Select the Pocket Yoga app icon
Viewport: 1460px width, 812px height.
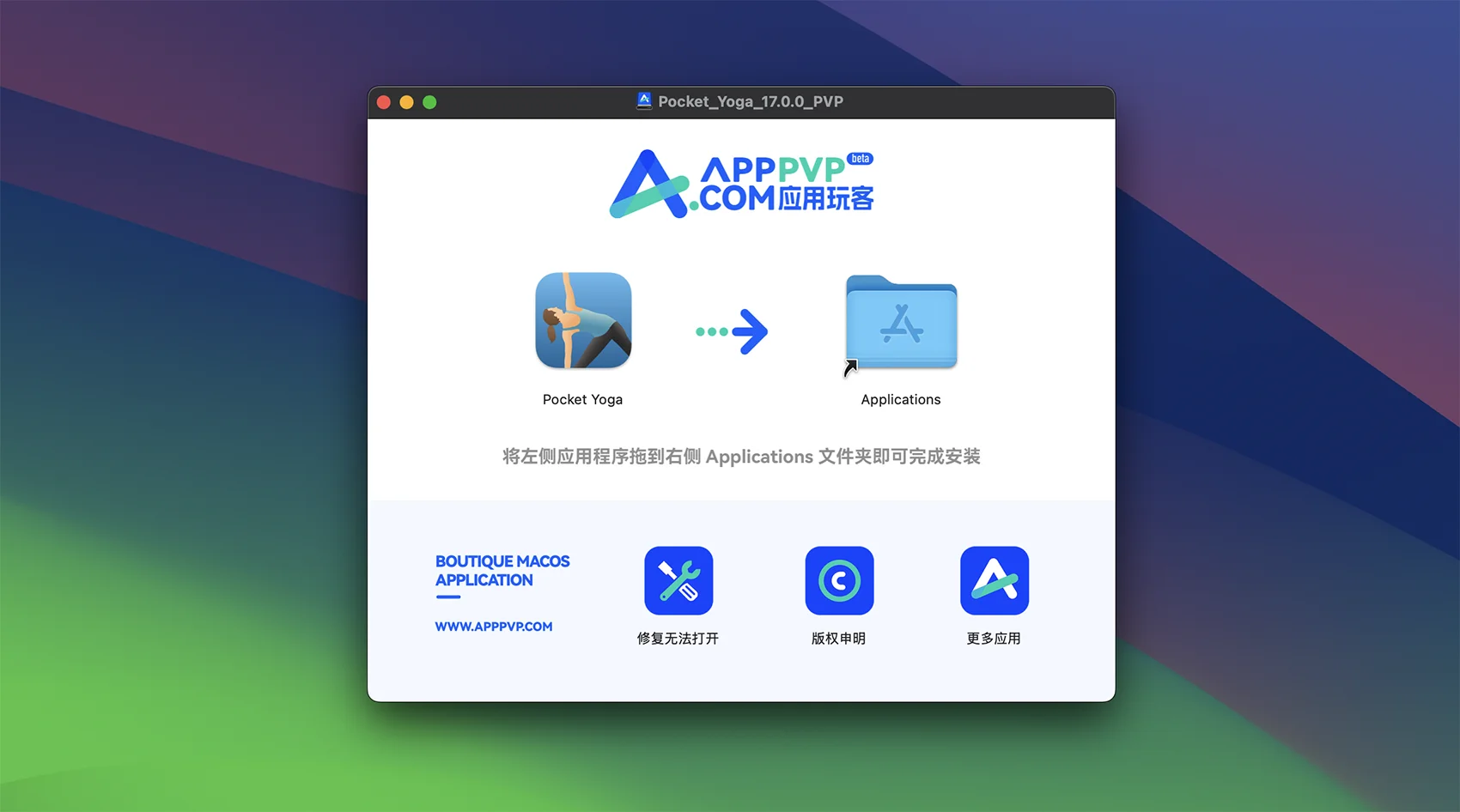coord(583,320)
